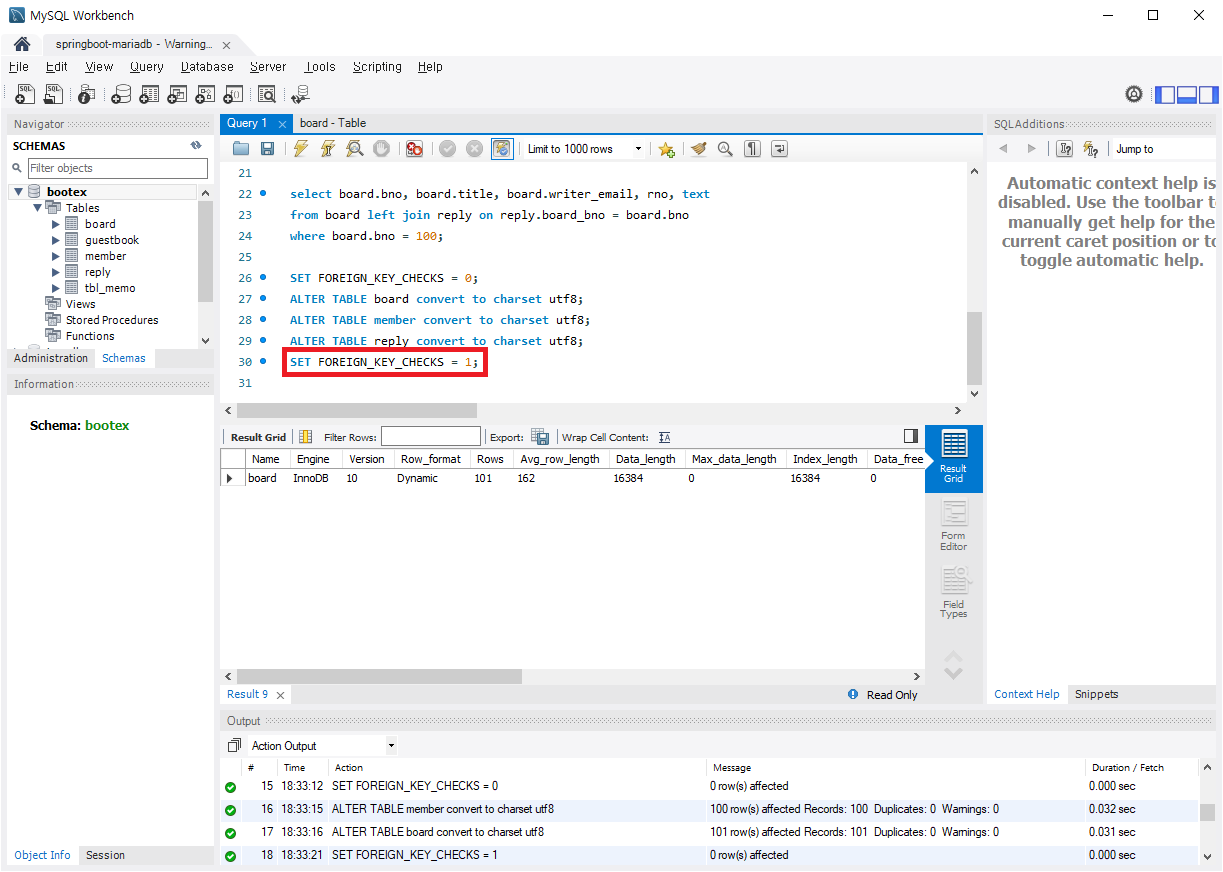Click the Filter objects search field
This screenshot has height=872, width=1223.
(x=118, y=168)
